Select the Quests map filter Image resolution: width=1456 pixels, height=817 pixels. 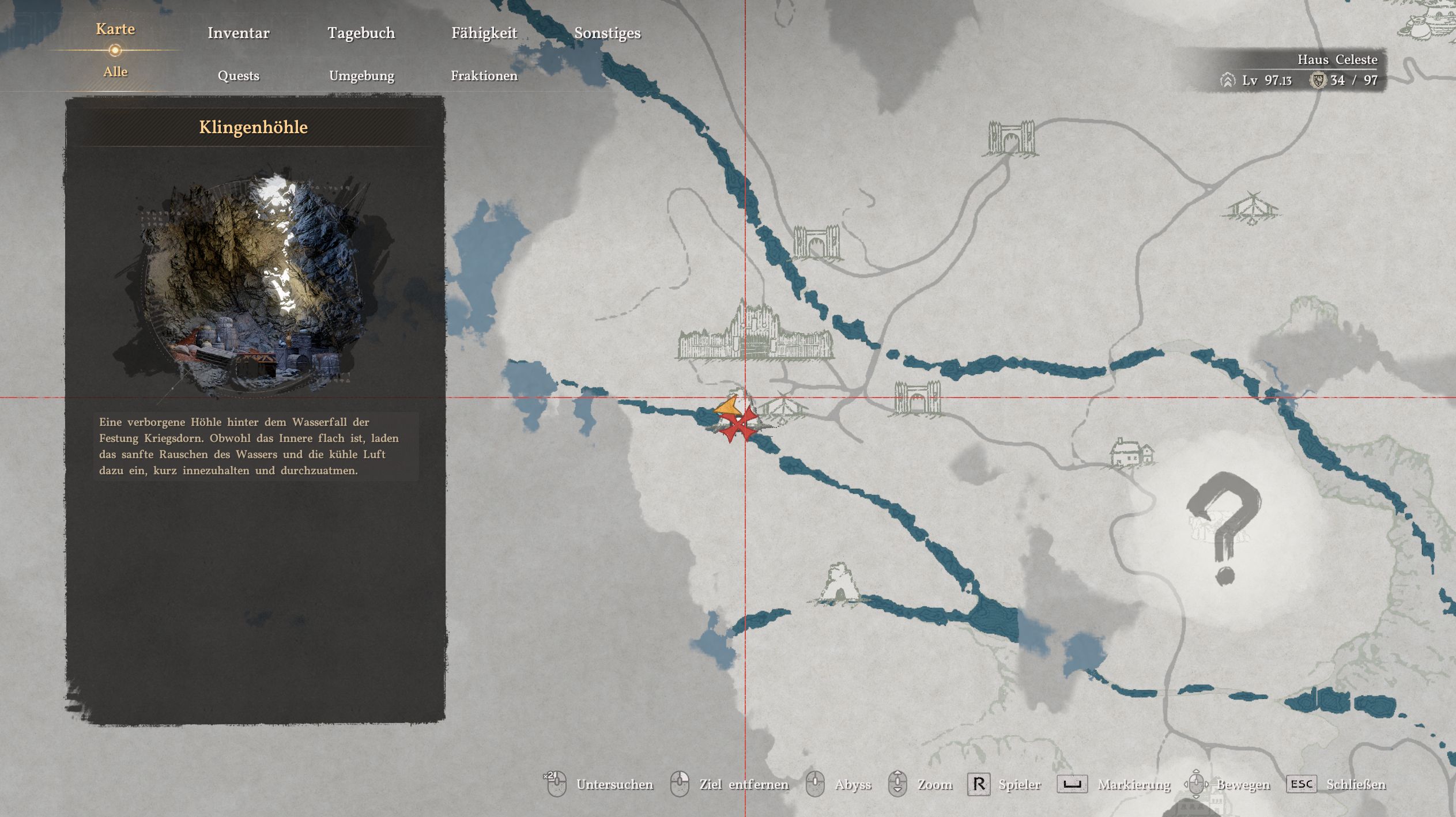(238, 75)
